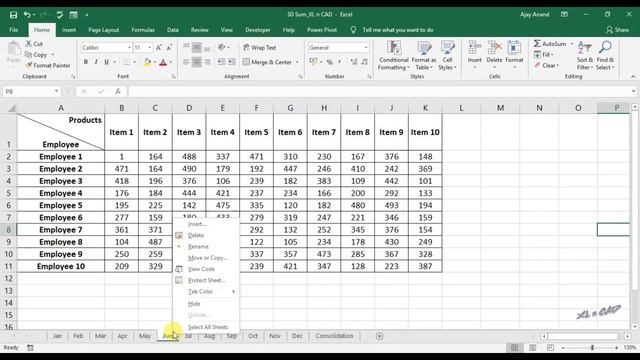Click the Select All corner triangle

click(12, 108)
